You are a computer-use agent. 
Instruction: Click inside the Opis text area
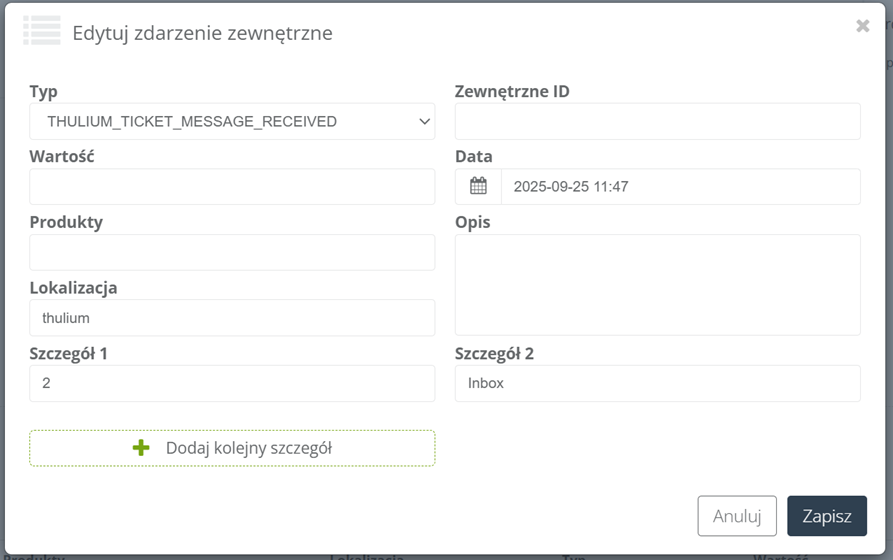(657, 285)
